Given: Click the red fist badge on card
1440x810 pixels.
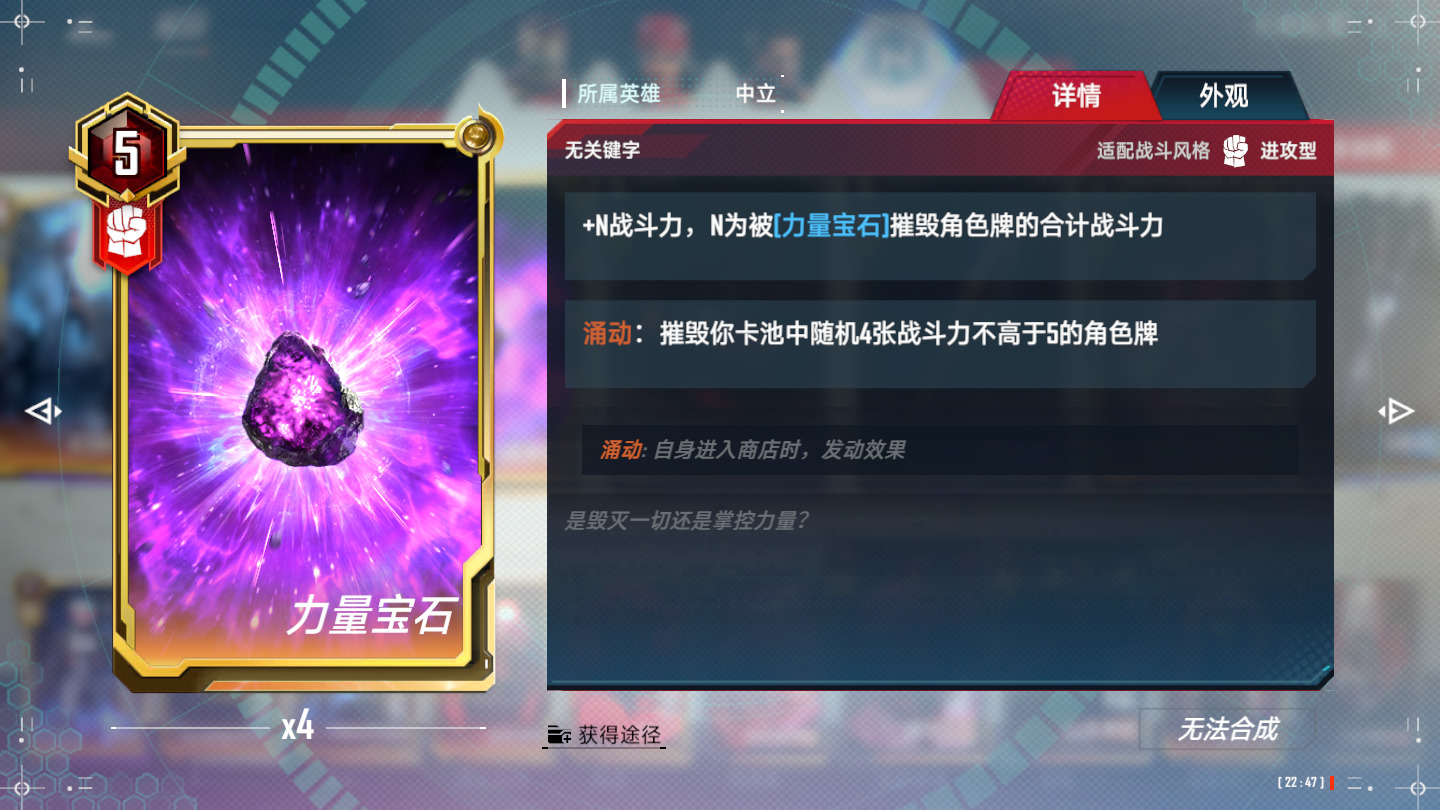Looking at the screenshot, I should coord(126,232).
